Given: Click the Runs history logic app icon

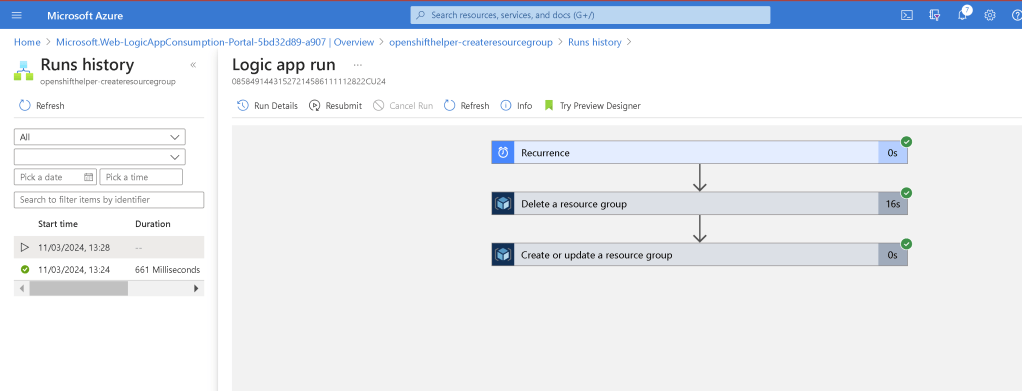Looking at the screenshot, I should pos(23,70).
